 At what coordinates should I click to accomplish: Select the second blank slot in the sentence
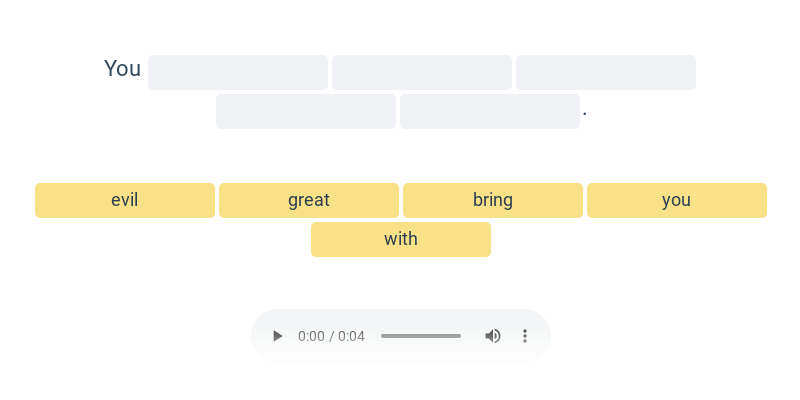(x=422, y=72)
